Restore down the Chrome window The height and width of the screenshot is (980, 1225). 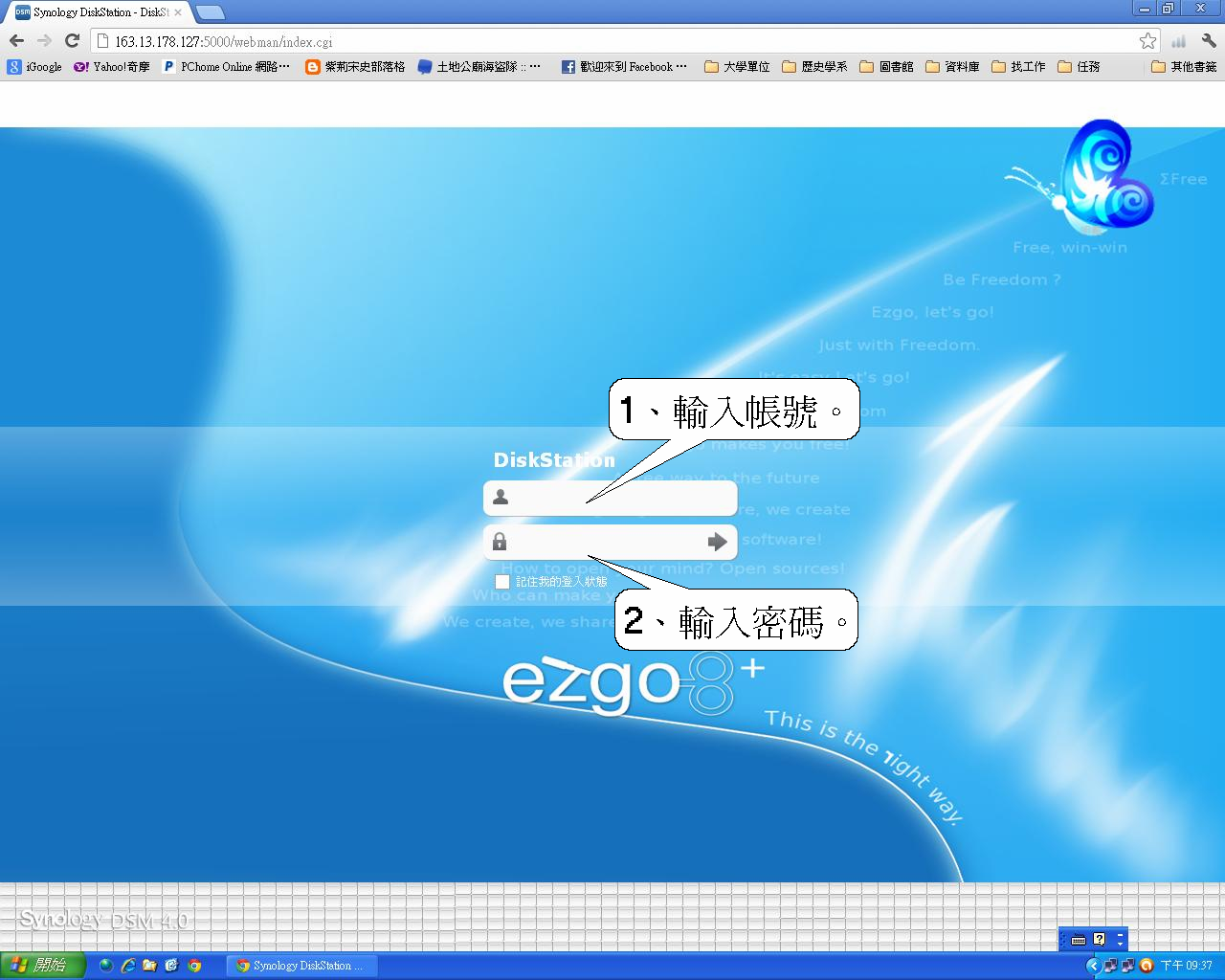pos(1169,9)
